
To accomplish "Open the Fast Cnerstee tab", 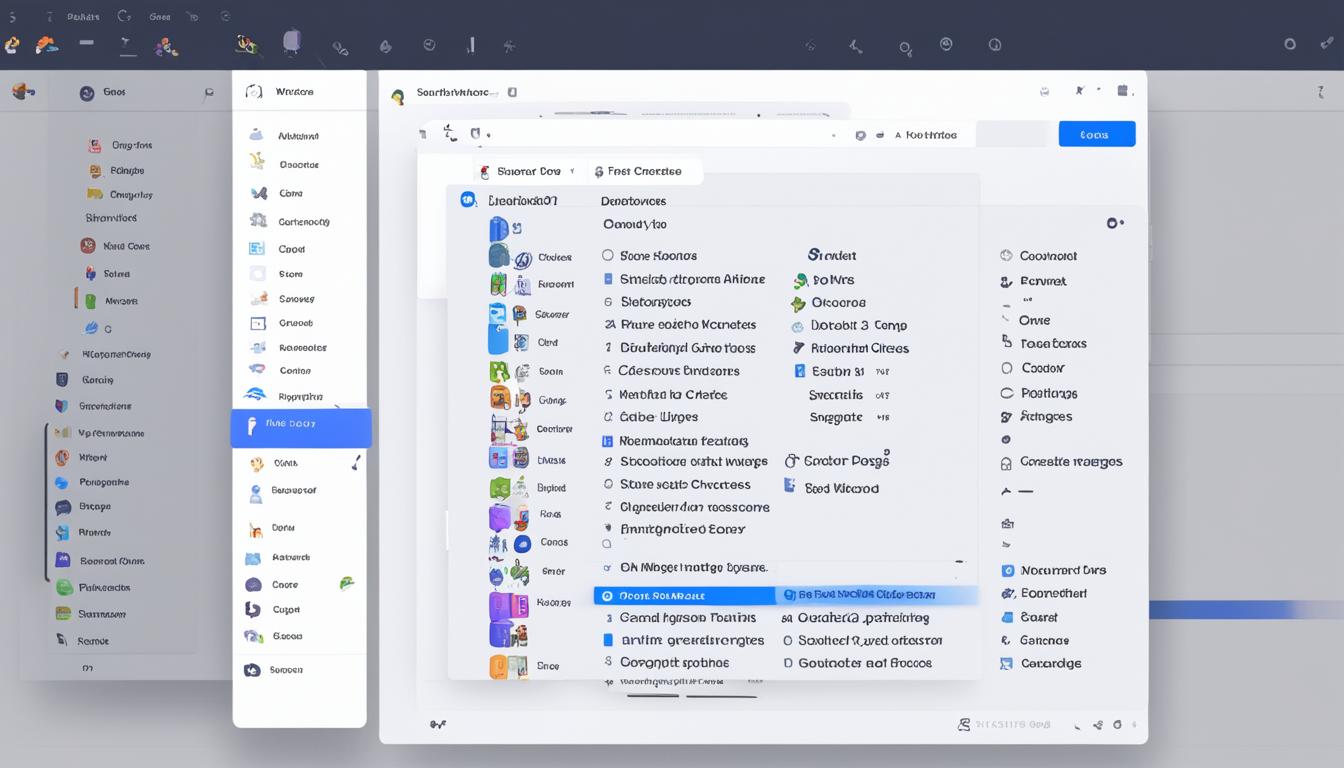I will [x=643, y=171].
